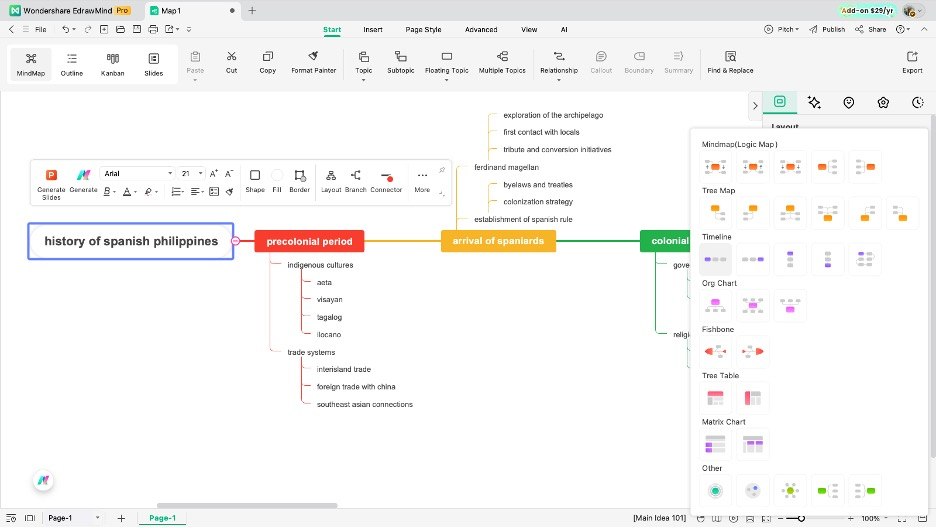The image size is (936, 528).
Task: Switch to the Insert tab
Action: click(372, 29)
